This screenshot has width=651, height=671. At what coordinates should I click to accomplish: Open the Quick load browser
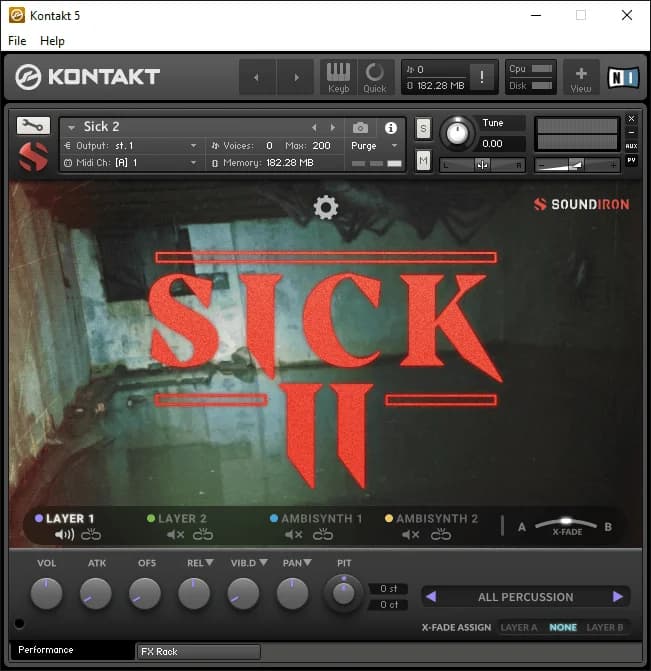pyautogui.click(x=375, y=77)
